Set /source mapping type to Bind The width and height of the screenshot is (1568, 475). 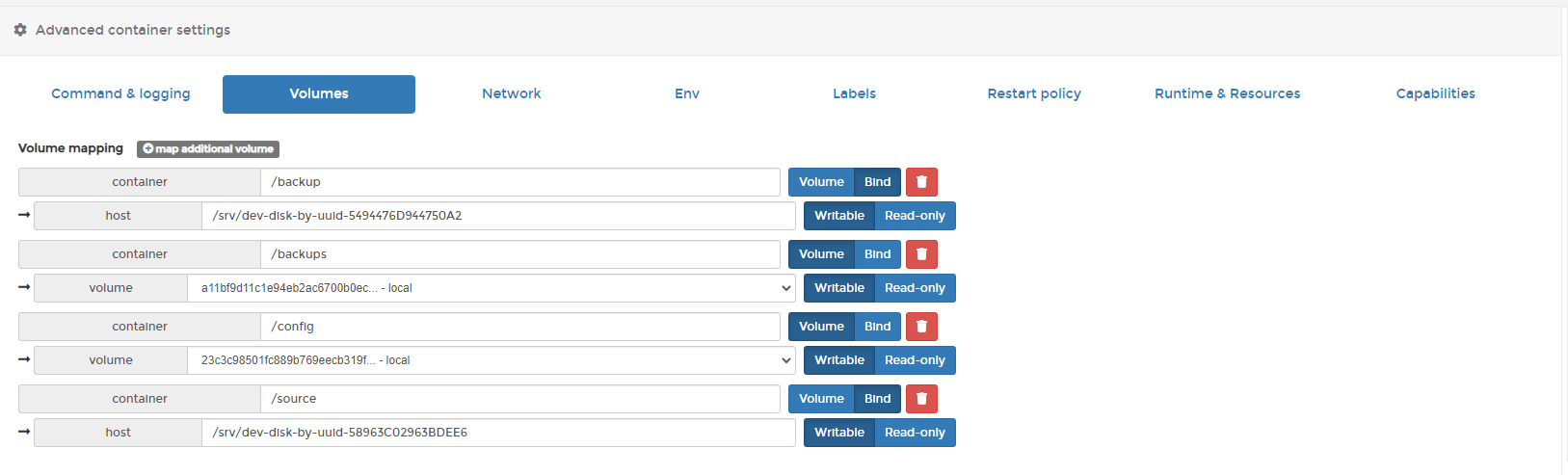coord(877,399)
